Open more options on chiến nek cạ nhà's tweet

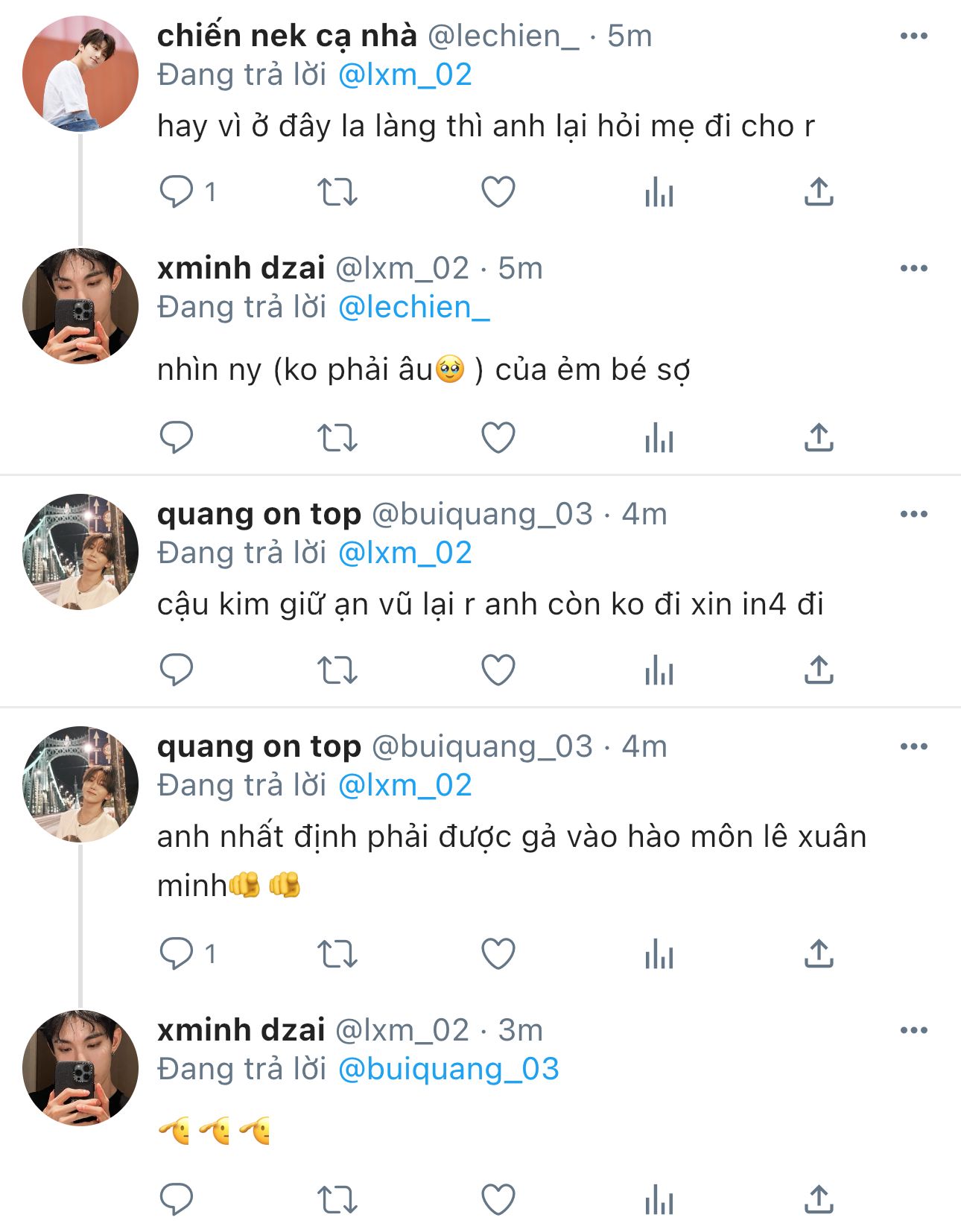pos(913,36)
